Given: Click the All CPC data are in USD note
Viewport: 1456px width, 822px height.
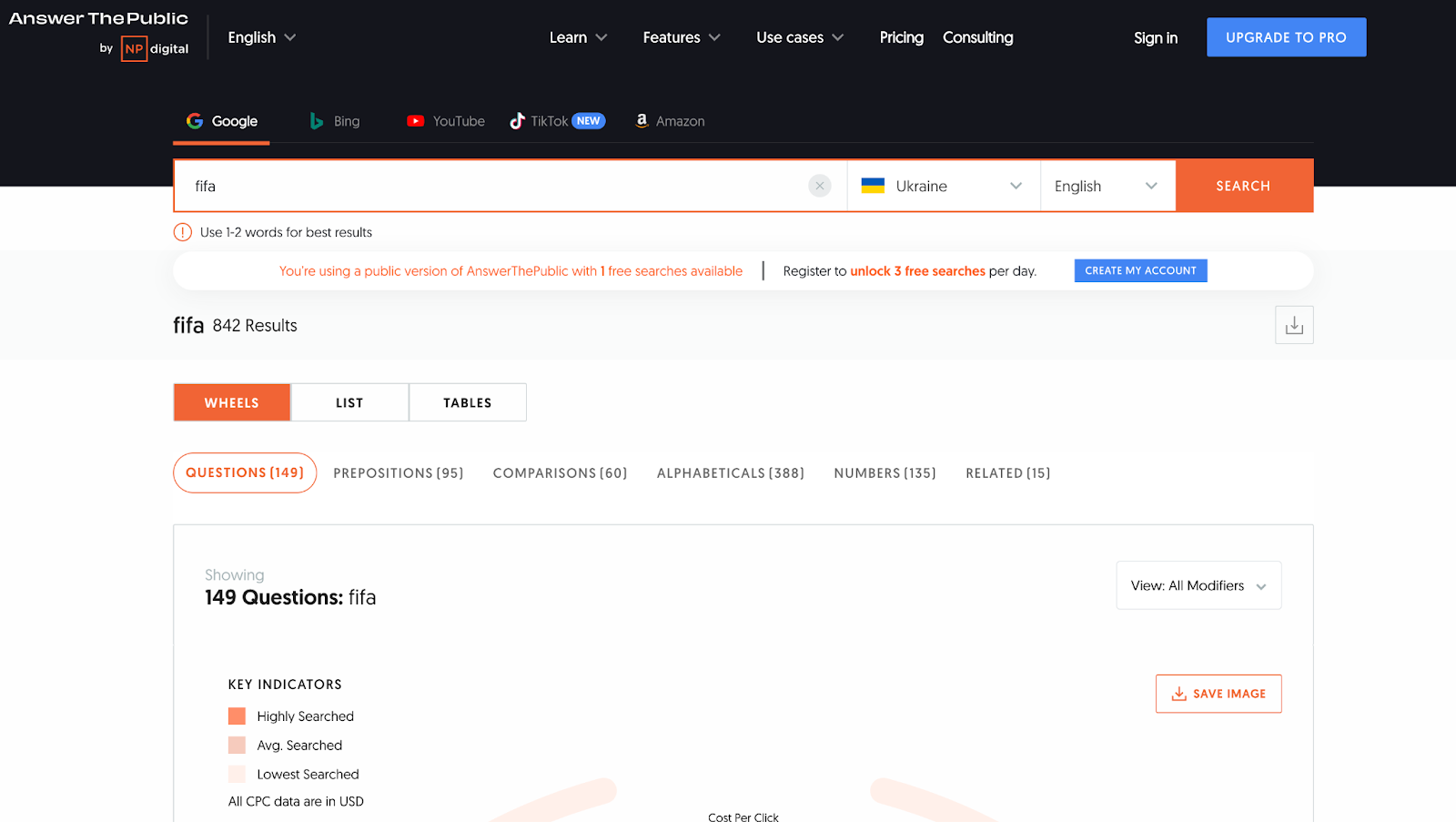Looking at the screenshot, I should [296, 801].
